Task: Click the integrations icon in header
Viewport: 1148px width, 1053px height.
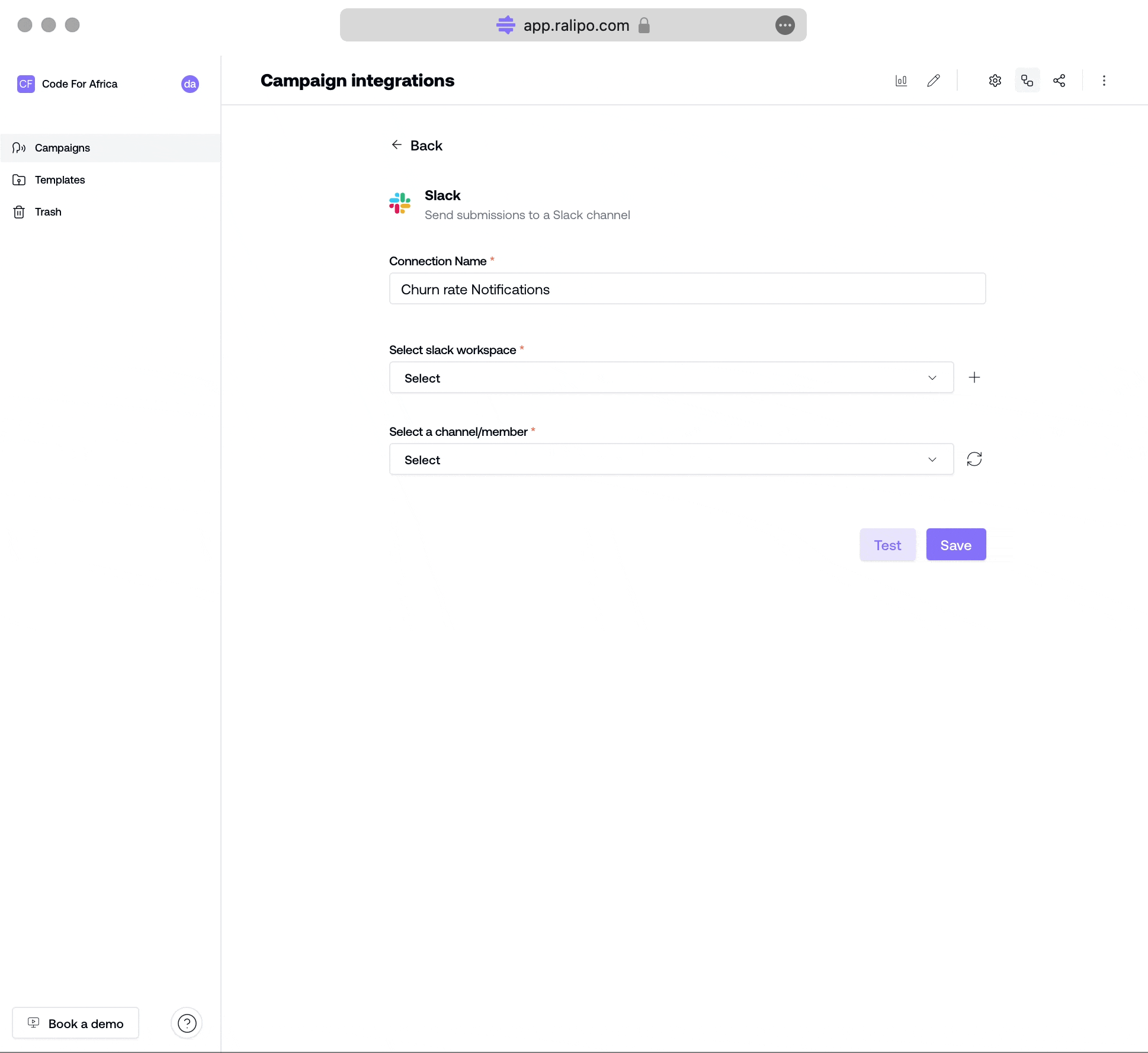Action: click(1027, 81)
